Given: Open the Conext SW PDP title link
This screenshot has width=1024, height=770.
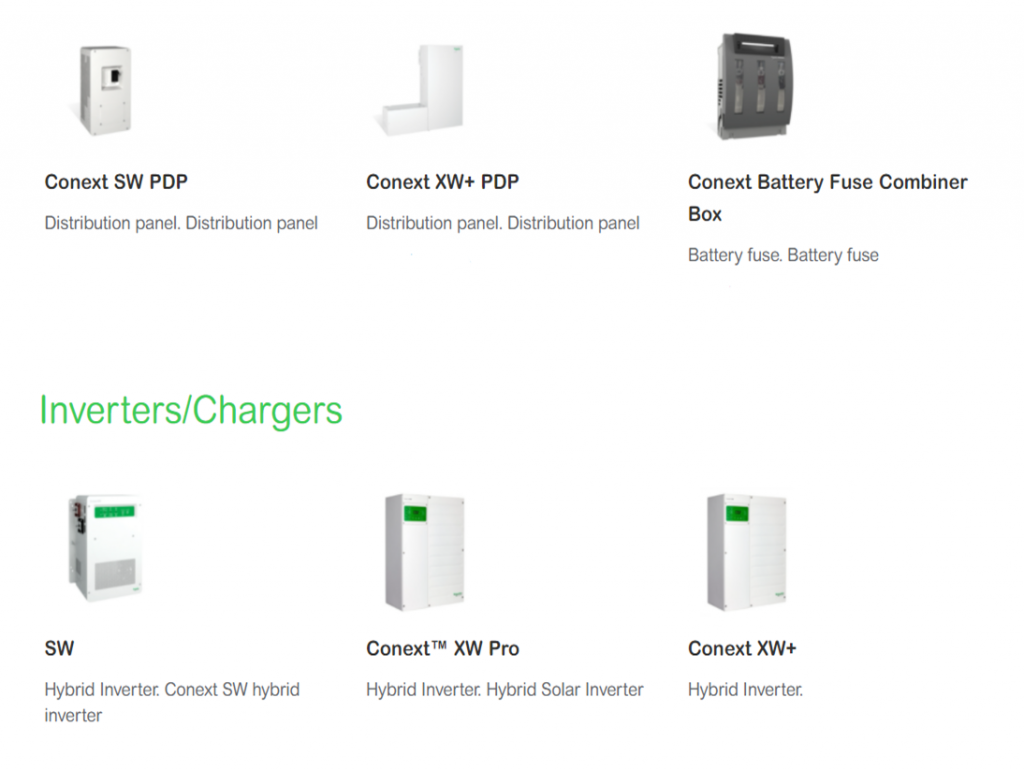Looking at the screenshot, I should coord(116,182).
